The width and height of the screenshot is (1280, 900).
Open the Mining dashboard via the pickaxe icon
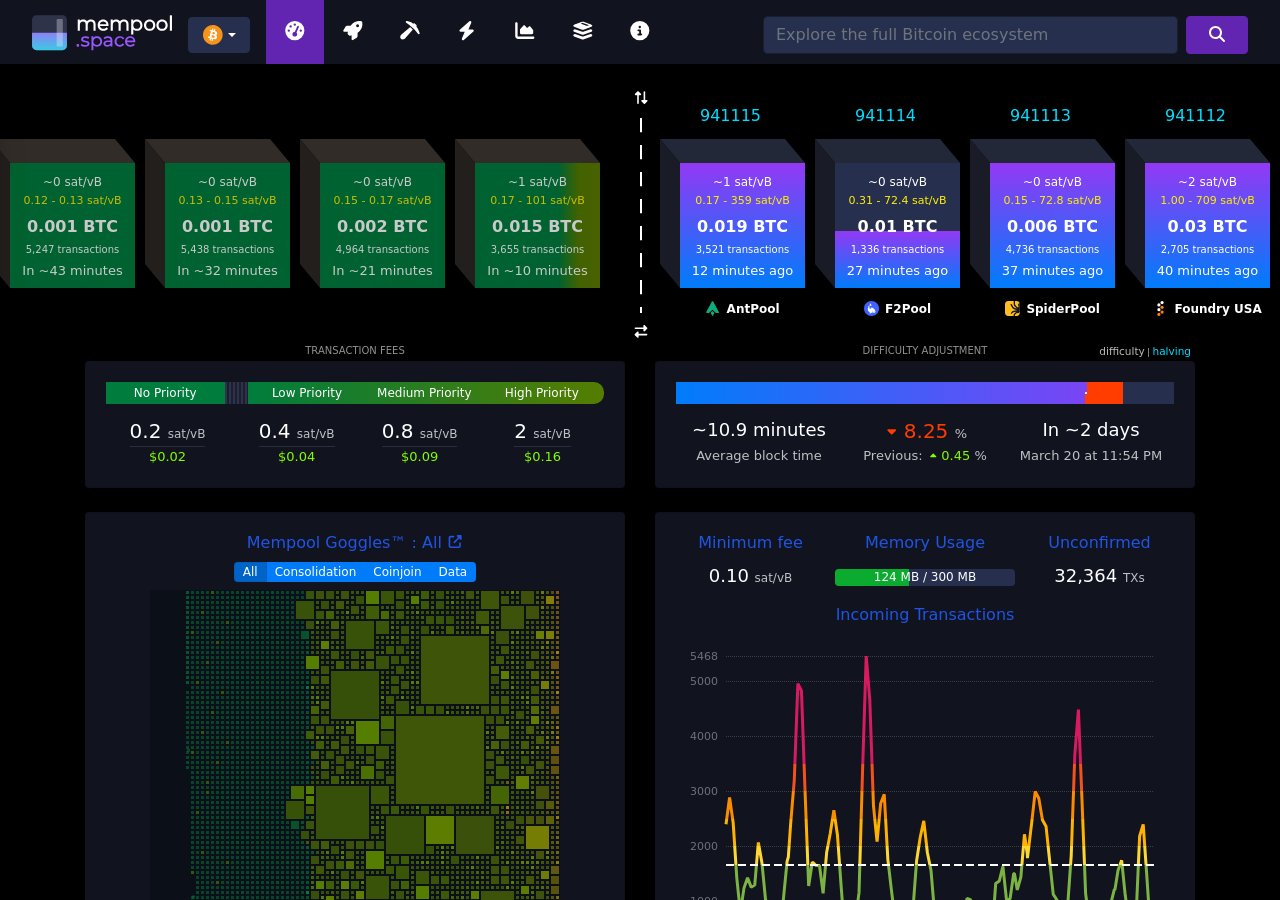click(409, 31)
